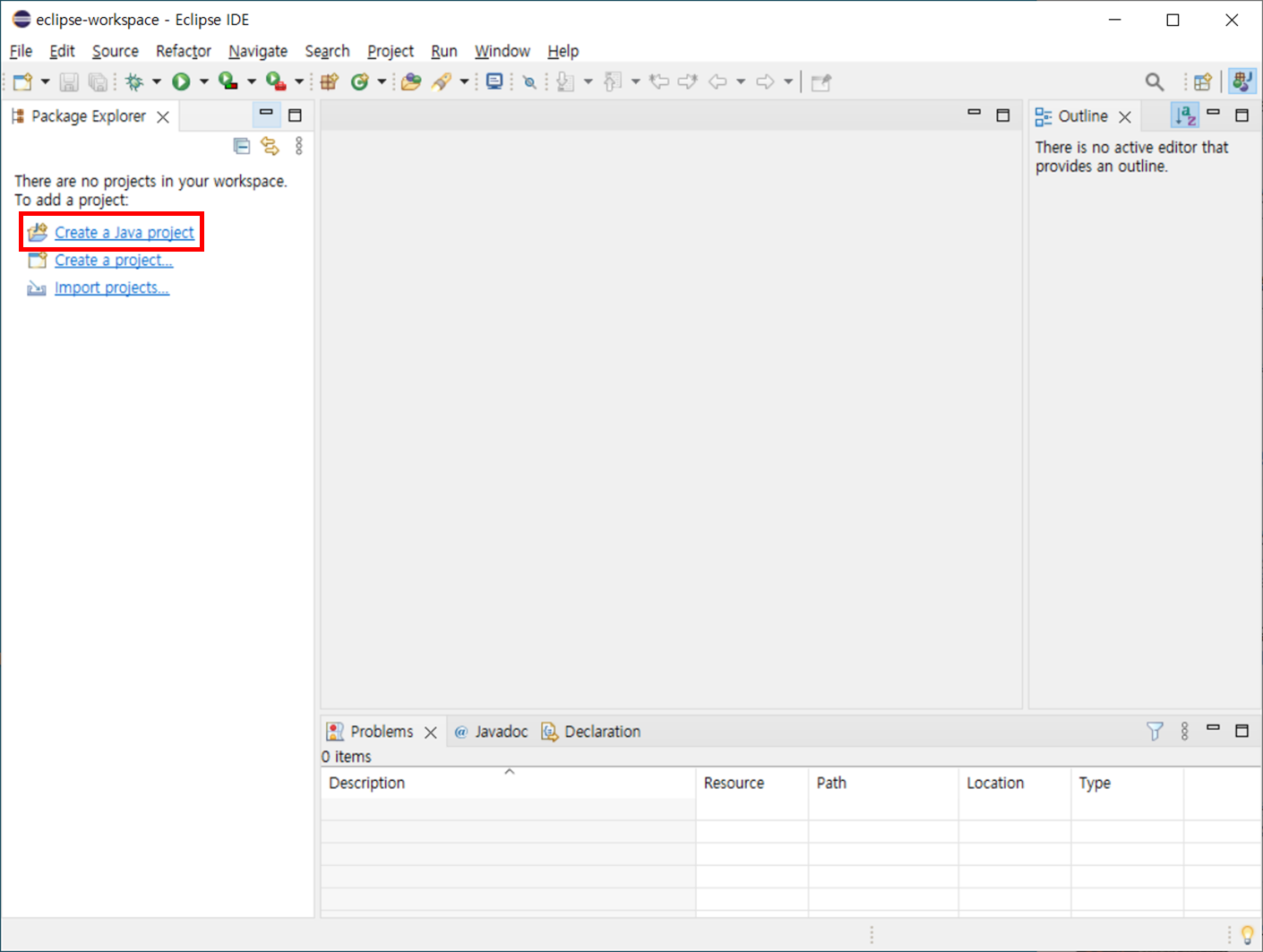Close the Outline view tab
The image size is (1263, 952).
coord(1125,116)
